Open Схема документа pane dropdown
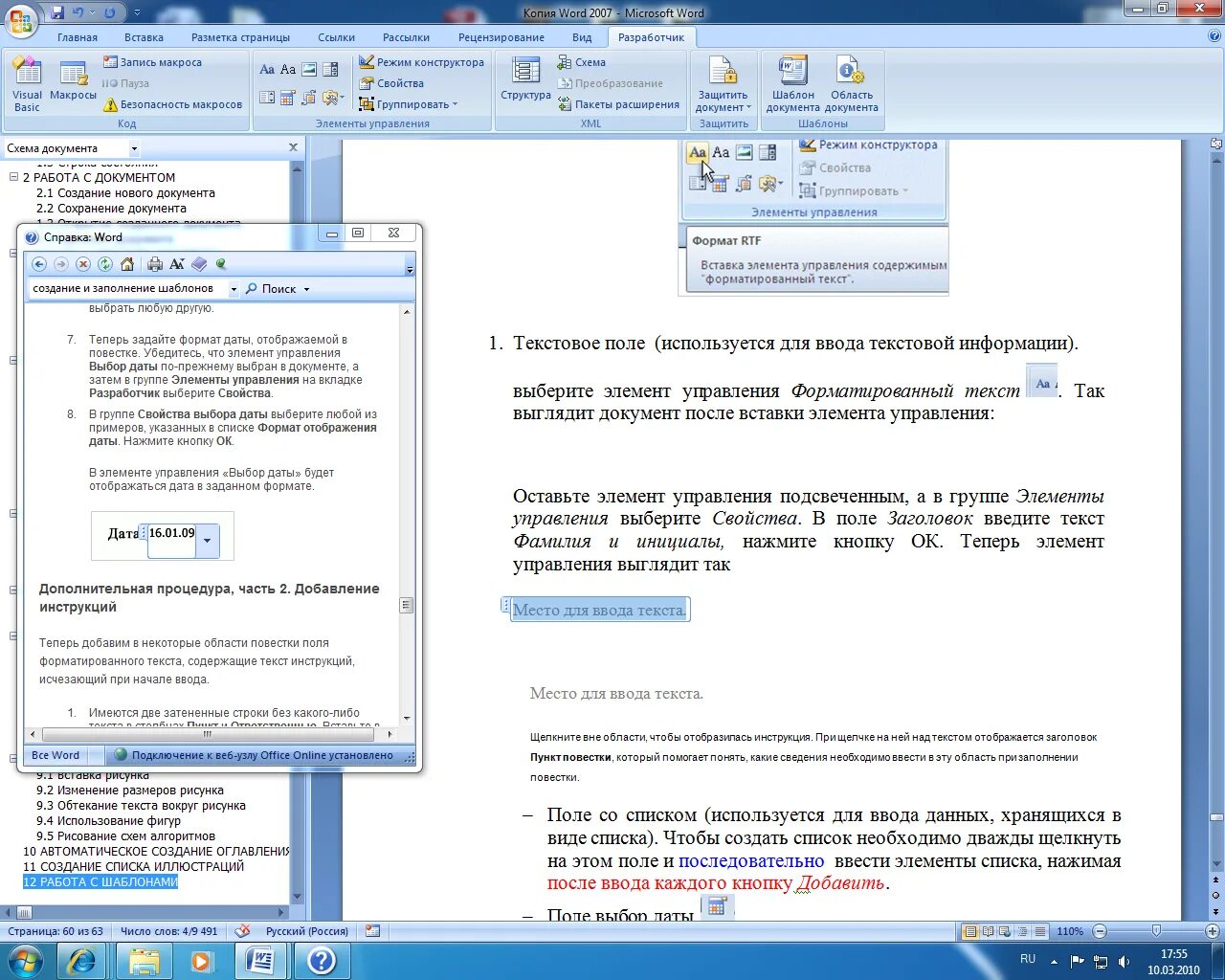Screen dimensions: 1225x980 point(134,148)
